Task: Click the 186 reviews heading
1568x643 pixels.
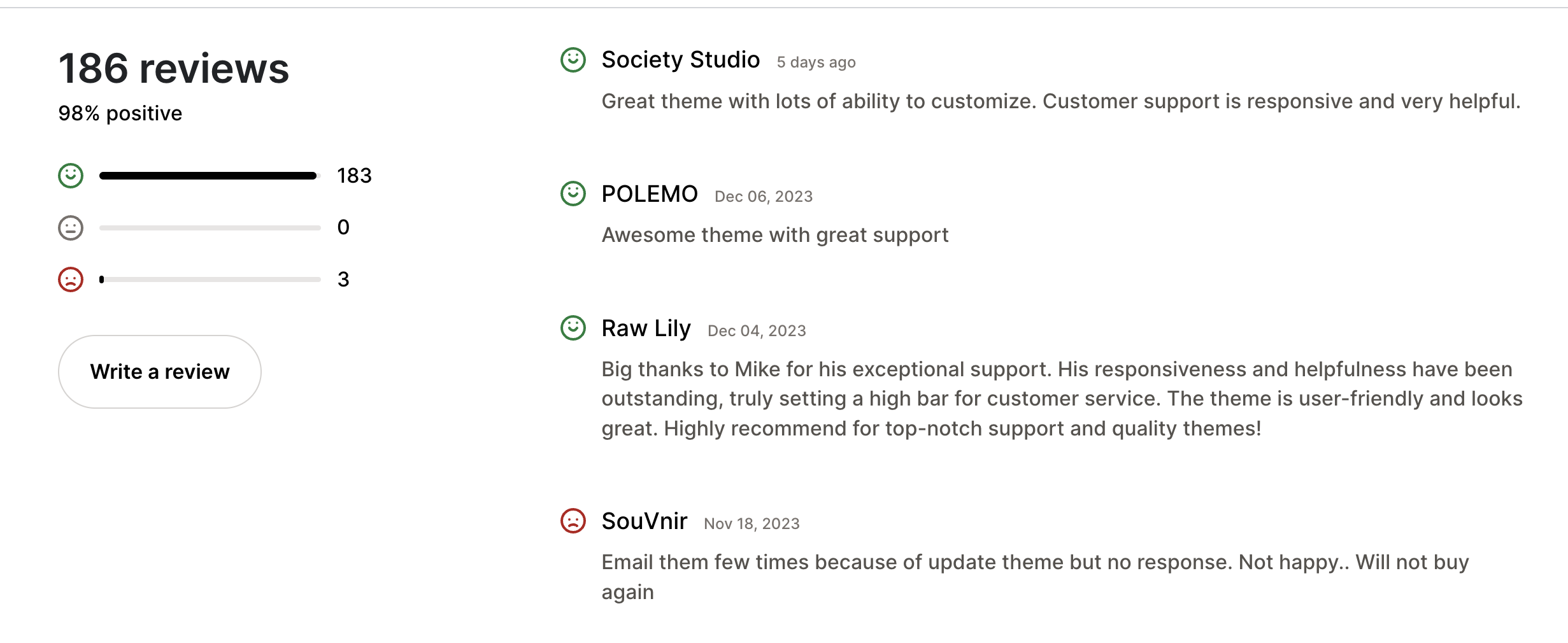Action: pos(173,69)
